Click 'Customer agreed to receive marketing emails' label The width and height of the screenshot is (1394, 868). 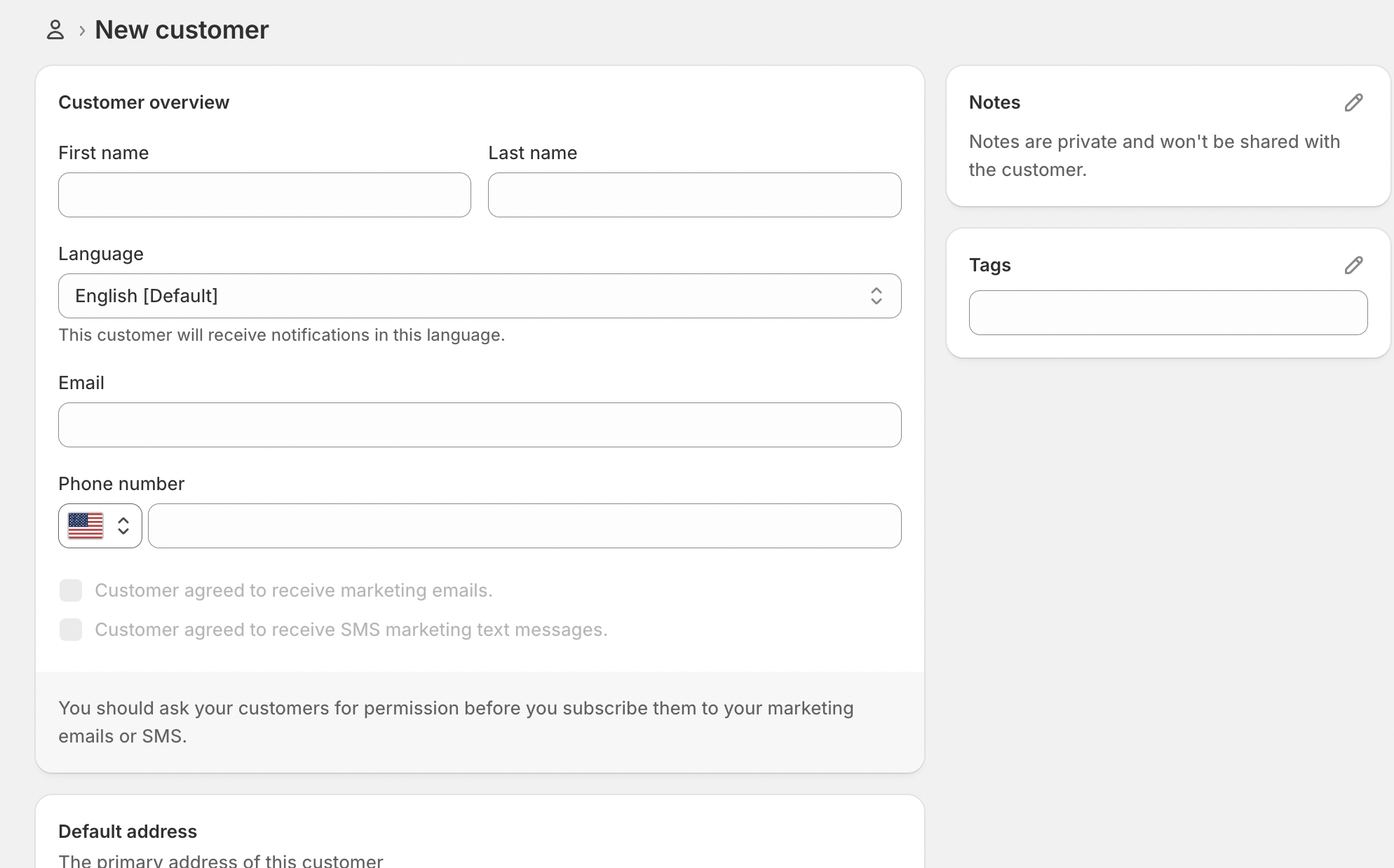293,590
